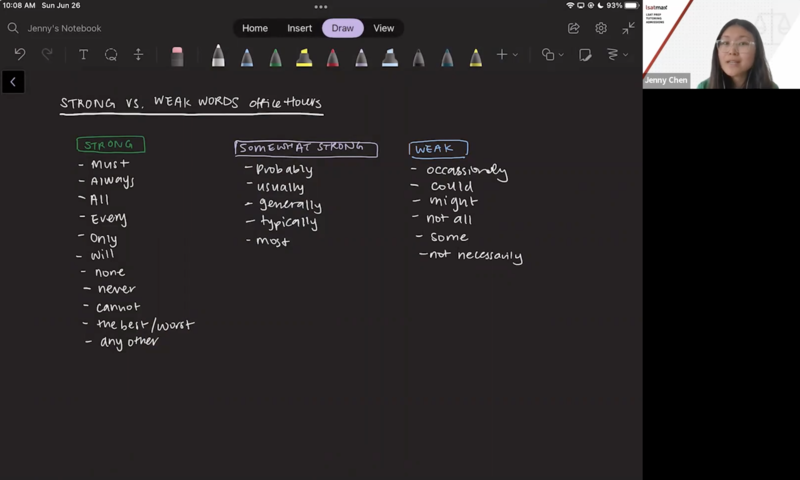The width and height of the screenshot is (800, 480).
Task: Choose the Insert Space tool
Action: tap(139, 55)
